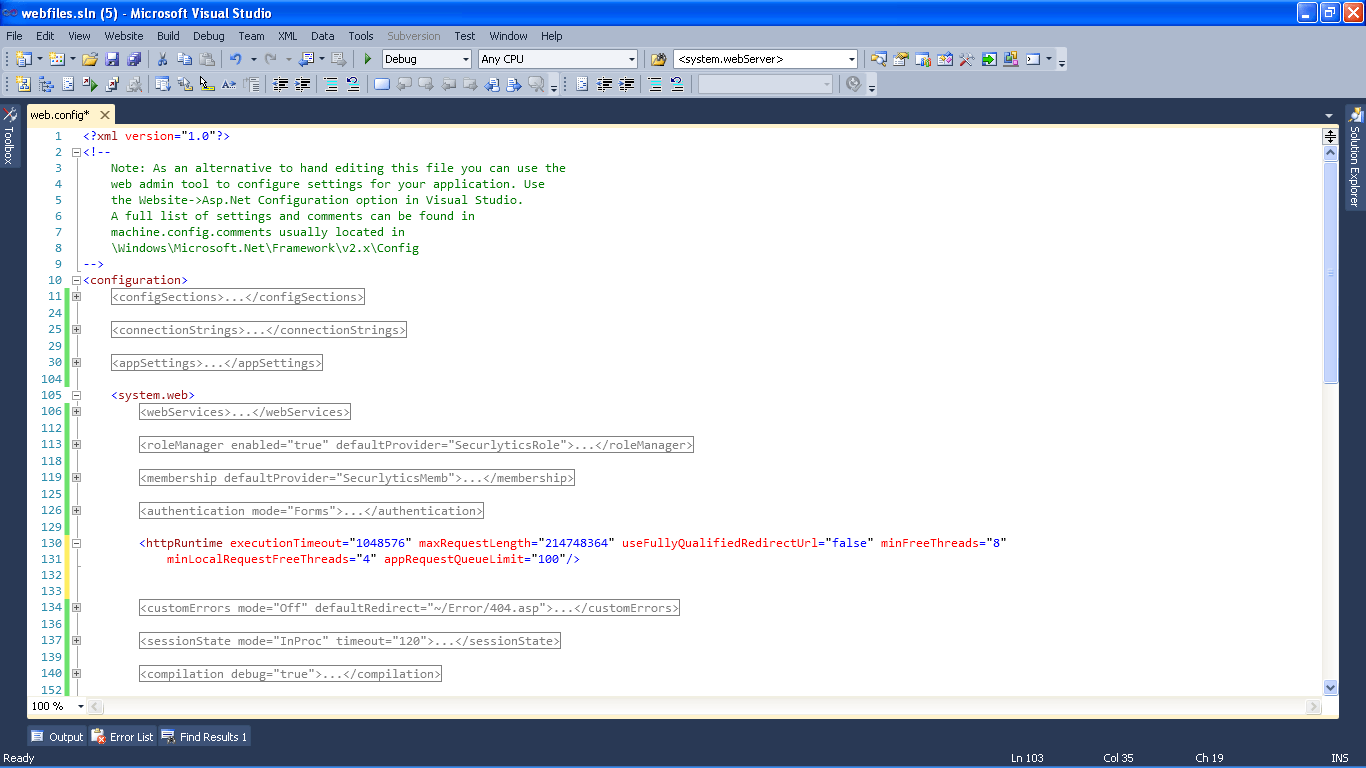
Task: Click the editor scrollbar down arrow
Action: [x=1330, y=687]
